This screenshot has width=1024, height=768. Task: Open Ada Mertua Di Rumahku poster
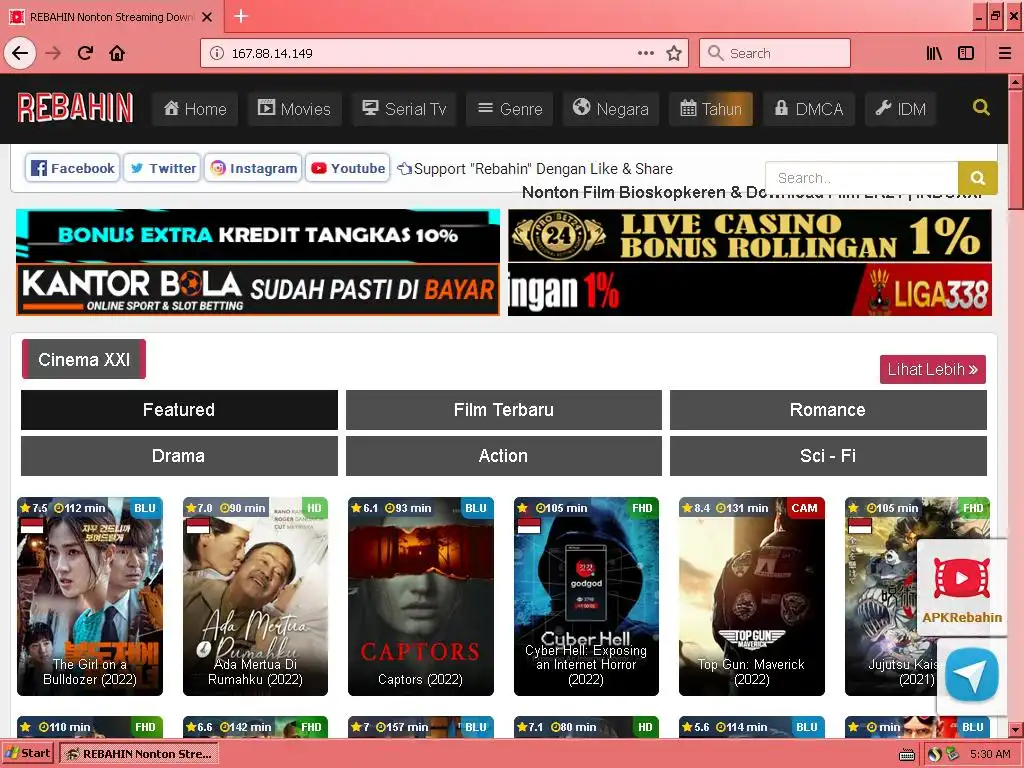(255, 596)
